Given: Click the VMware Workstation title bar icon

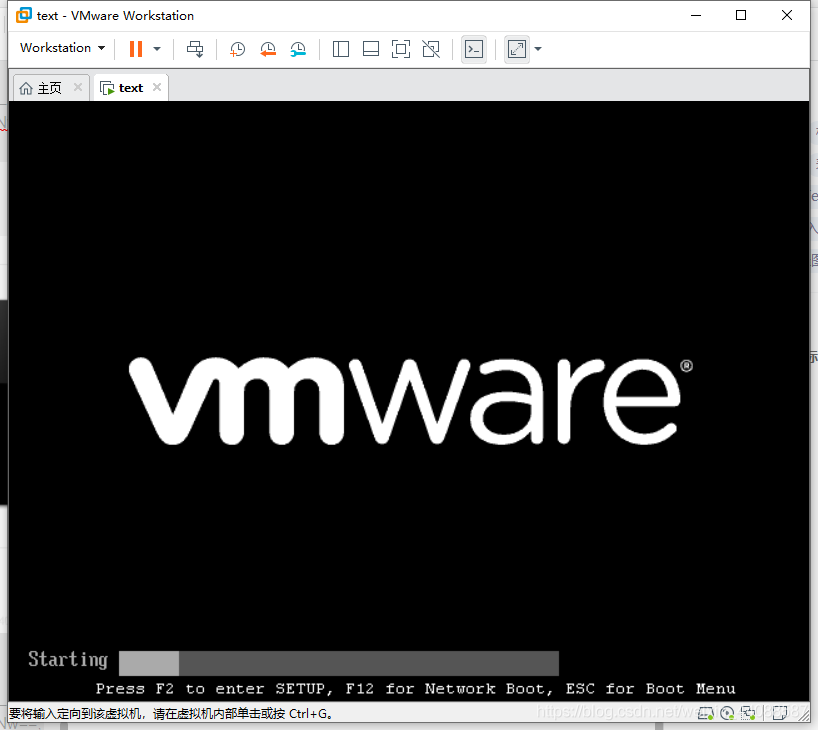Looking at the screenshot, I should pos(23,15).
